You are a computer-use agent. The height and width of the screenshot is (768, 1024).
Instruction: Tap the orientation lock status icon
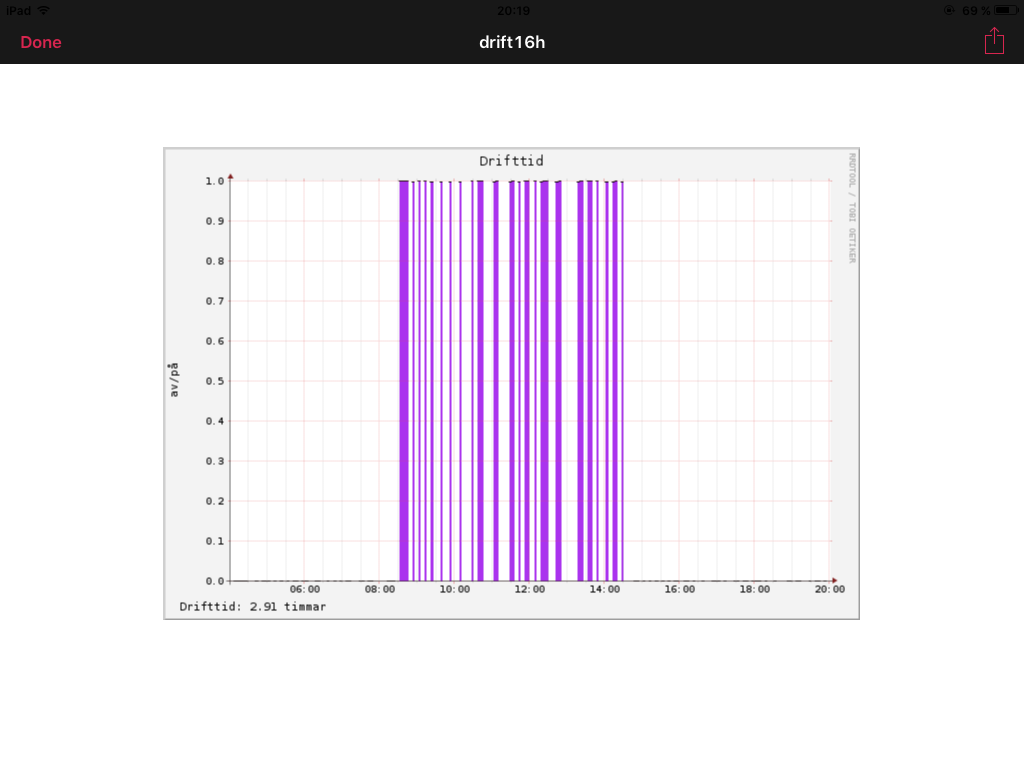click(949, 10)
